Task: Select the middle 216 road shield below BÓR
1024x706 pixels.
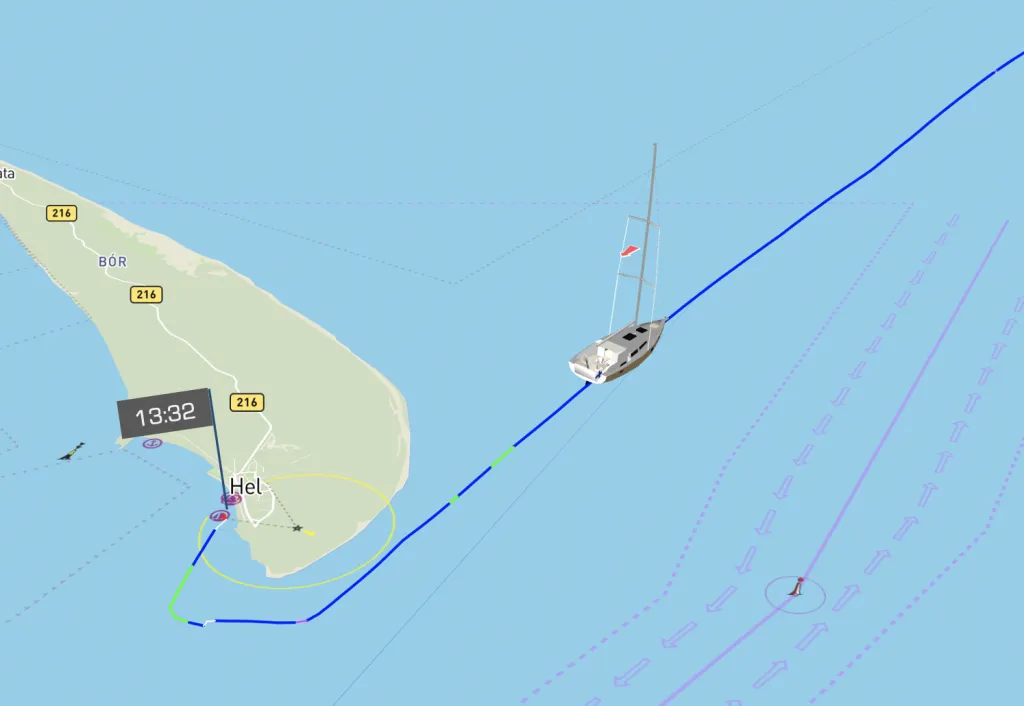Action: click(146, 295)
